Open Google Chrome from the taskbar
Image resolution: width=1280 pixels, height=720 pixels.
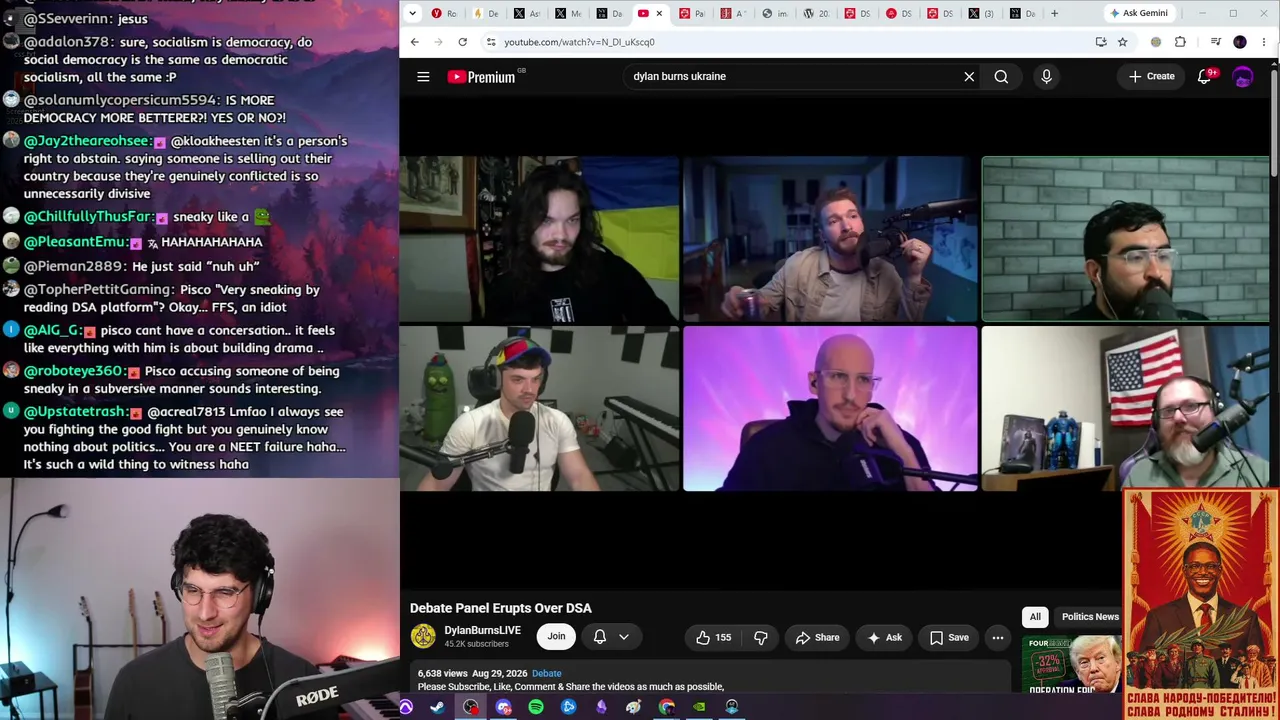pos(667,707)
